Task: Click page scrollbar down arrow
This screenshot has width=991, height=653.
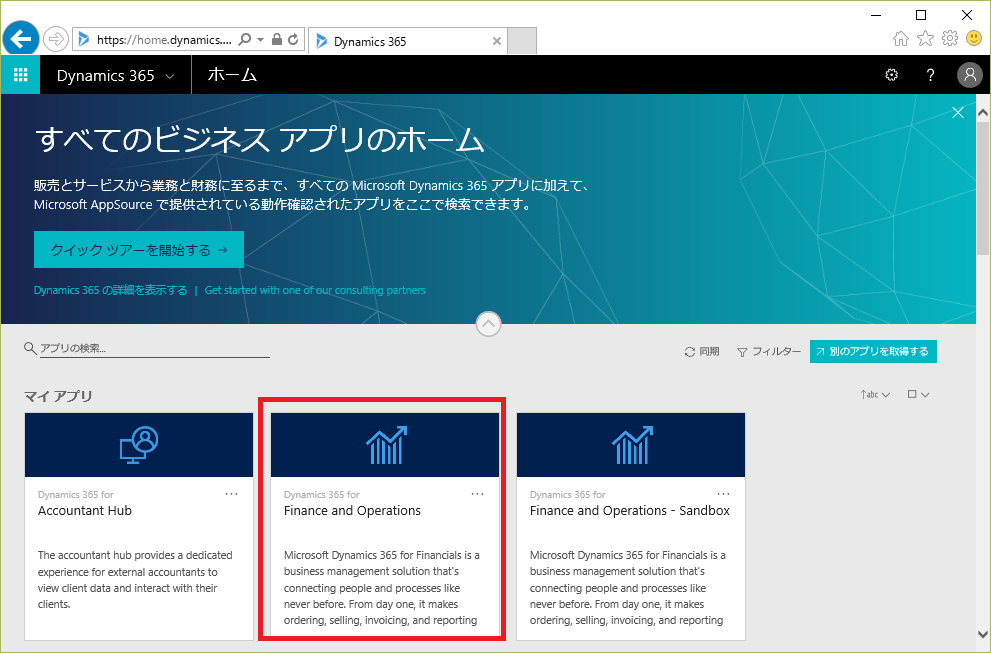Action: 983,634
